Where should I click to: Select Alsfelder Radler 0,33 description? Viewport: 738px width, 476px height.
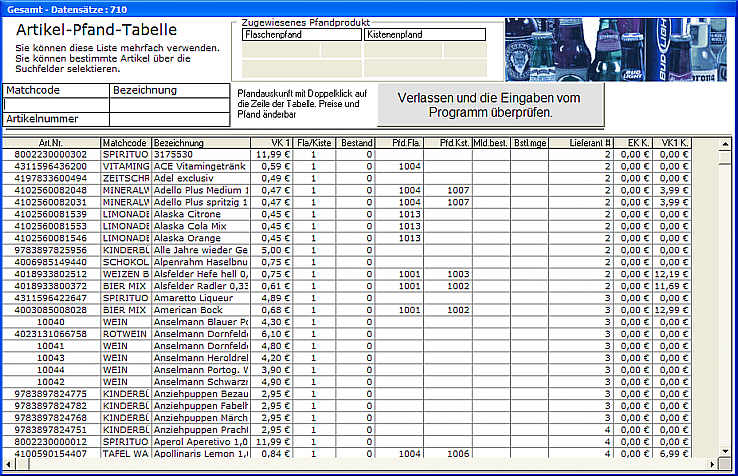coord(201,286)
